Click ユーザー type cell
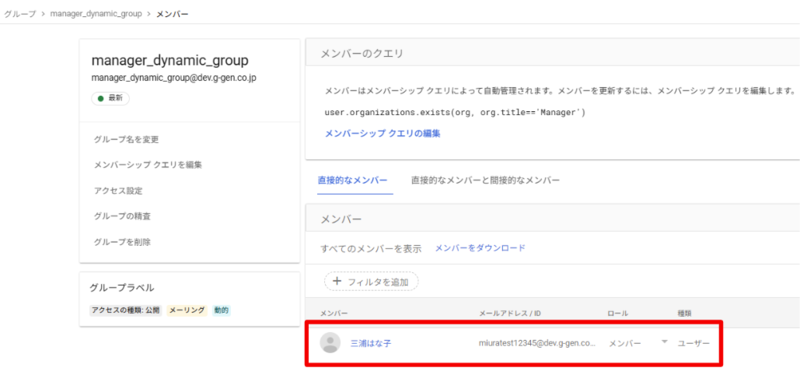Screen dimensions: 800x371 pyautogui.click(x=693, y=343)
